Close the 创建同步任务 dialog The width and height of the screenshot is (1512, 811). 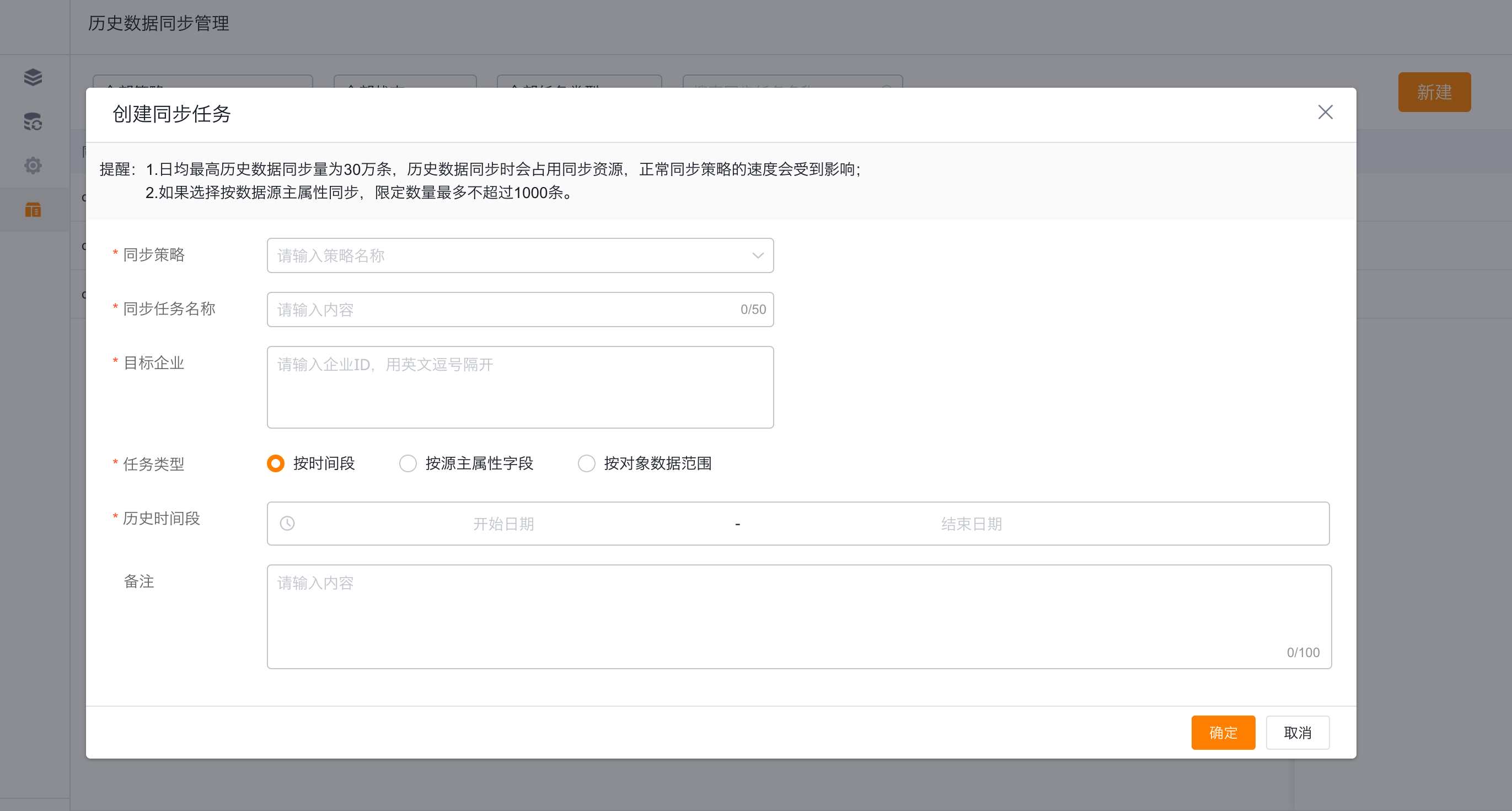pyautogui.click(x=1325, y=112)
